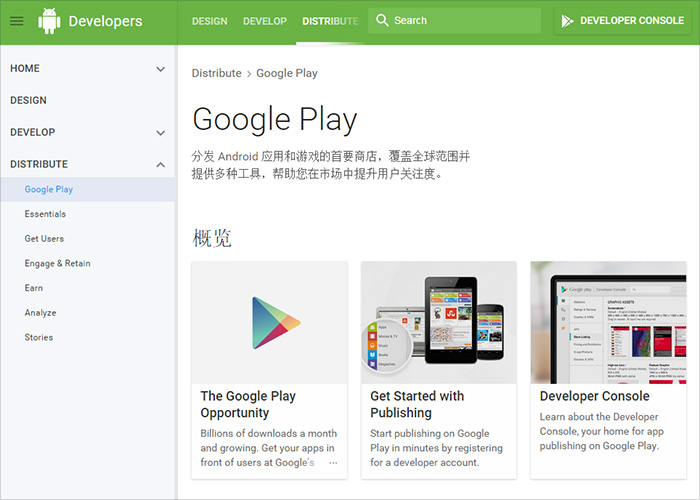Click the Google Play breadcrumb link

pyautogui.click(x=287, y=73)
